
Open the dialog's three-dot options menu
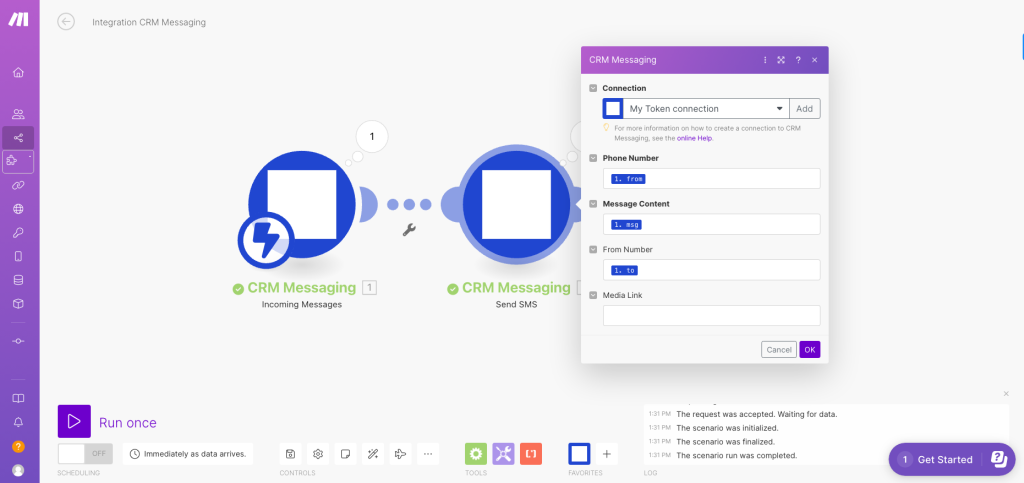[x=765, y=60]
